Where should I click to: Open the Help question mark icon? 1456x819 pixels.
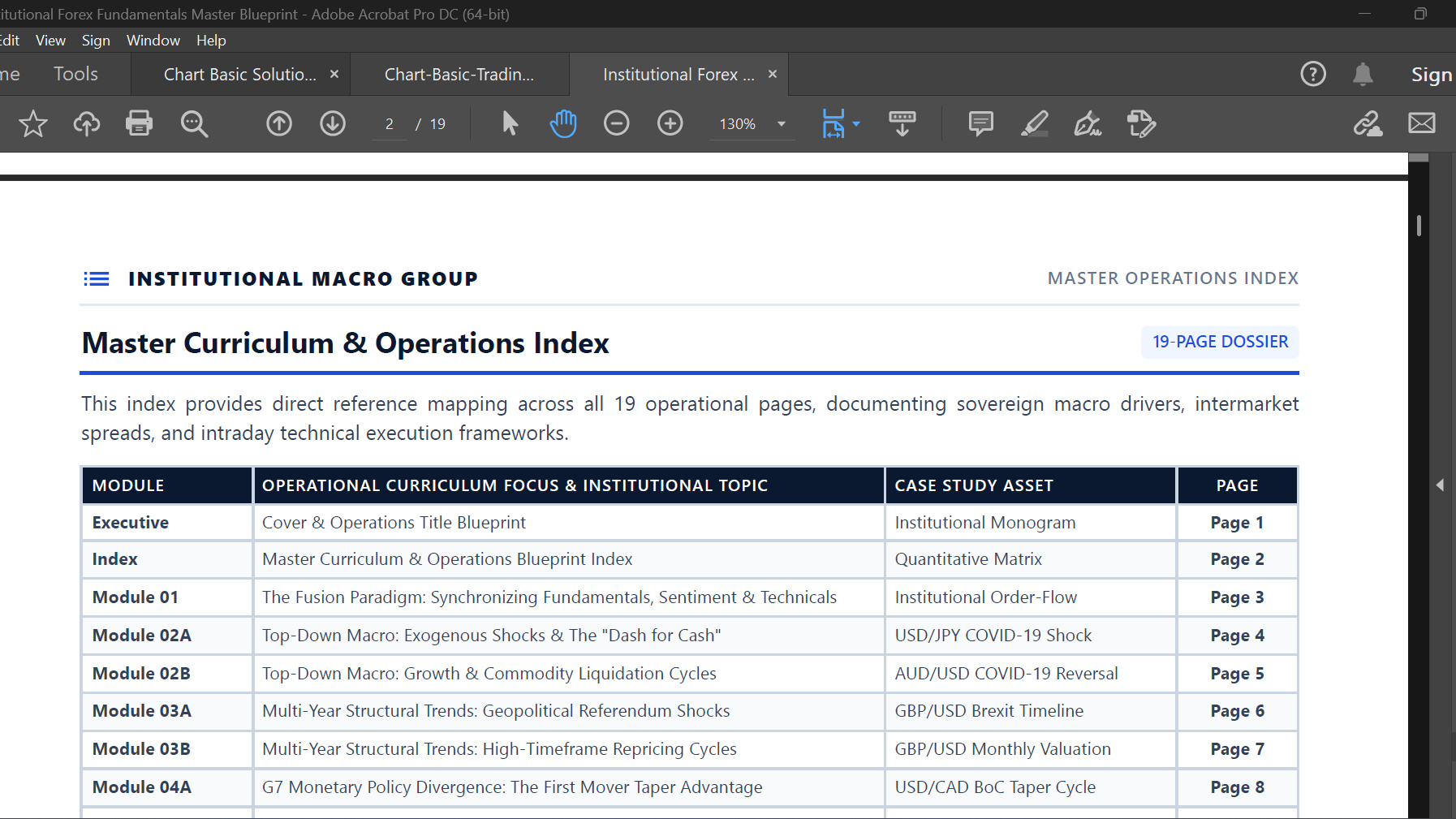[1313, 74]
